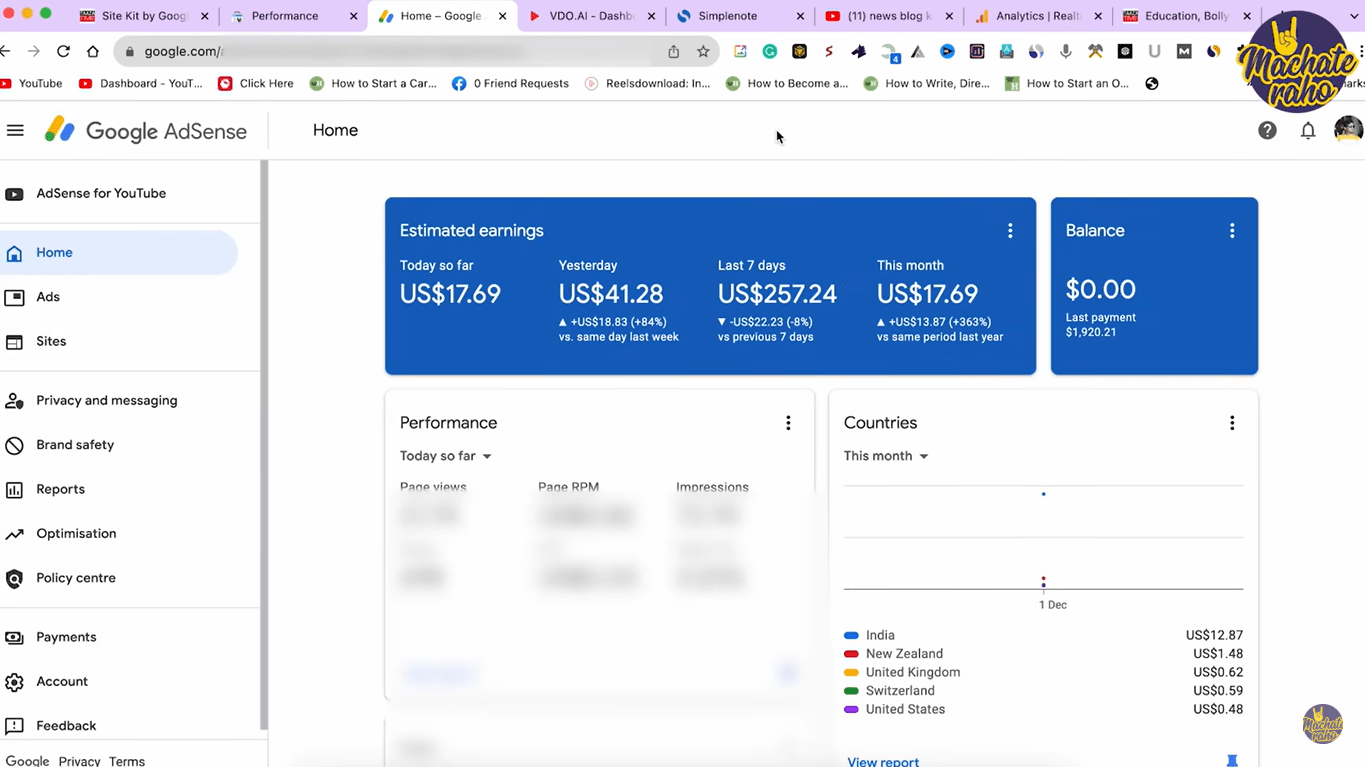1365x767 pixels.
Task: Click the US$41.28 Yesterday earnings value
Action: [611, 294]
